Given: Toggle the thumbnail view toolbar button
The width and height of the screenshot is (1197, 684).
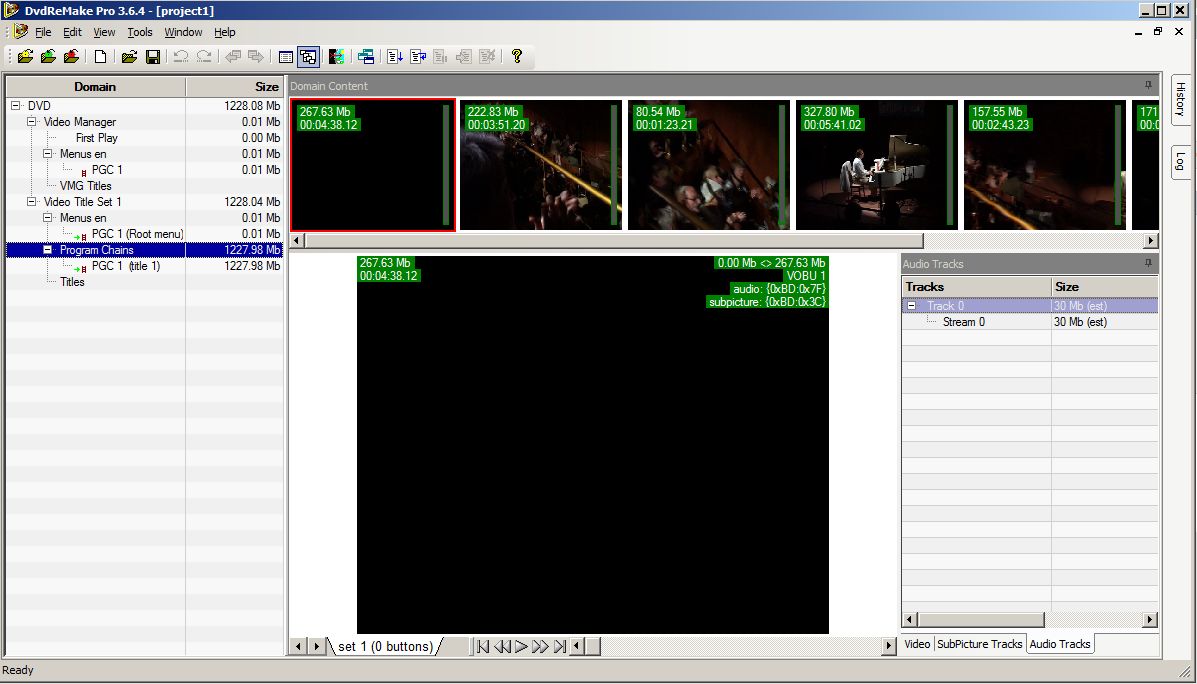Looking at the screenshot, I should [308, 57].
